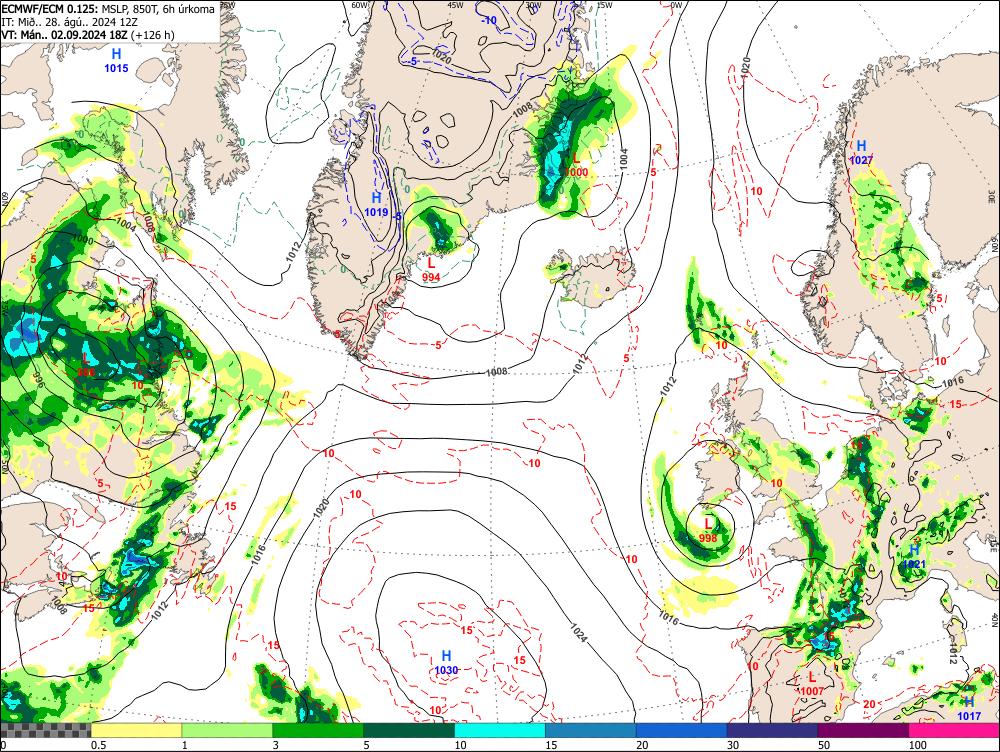The width and height of the screenshot is (1000, 752).
Task: Click the 'VT: Mán.. 02.09.2024 18Z (+126 h)' line
Action: pos(88,34)
